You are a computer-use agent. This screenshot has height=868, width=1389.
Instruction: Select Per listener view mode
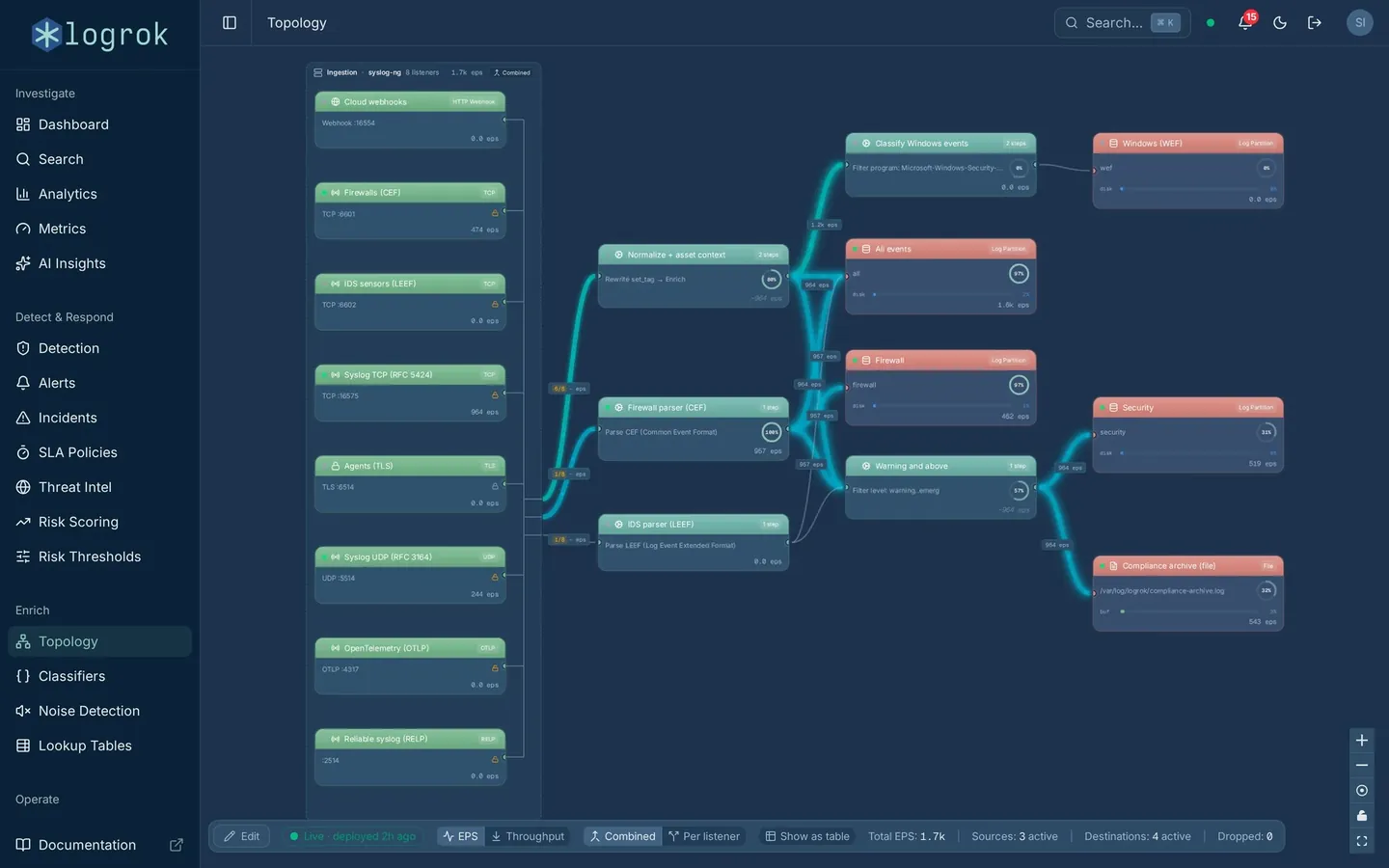[x=704, y=836]
